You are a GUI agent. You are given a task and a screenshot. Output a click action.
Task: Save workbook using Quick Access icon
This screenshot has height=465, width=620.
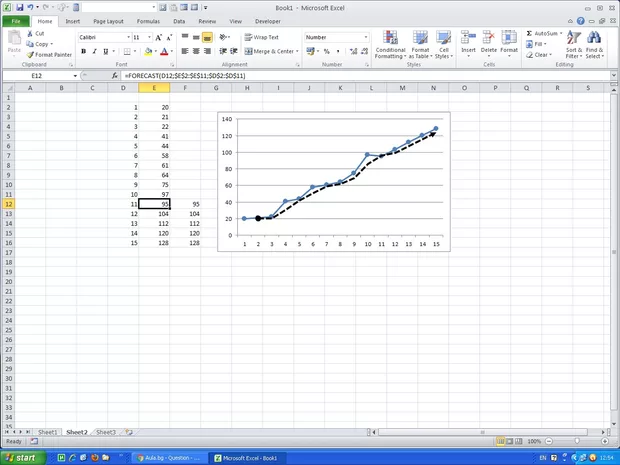[19, 7]
